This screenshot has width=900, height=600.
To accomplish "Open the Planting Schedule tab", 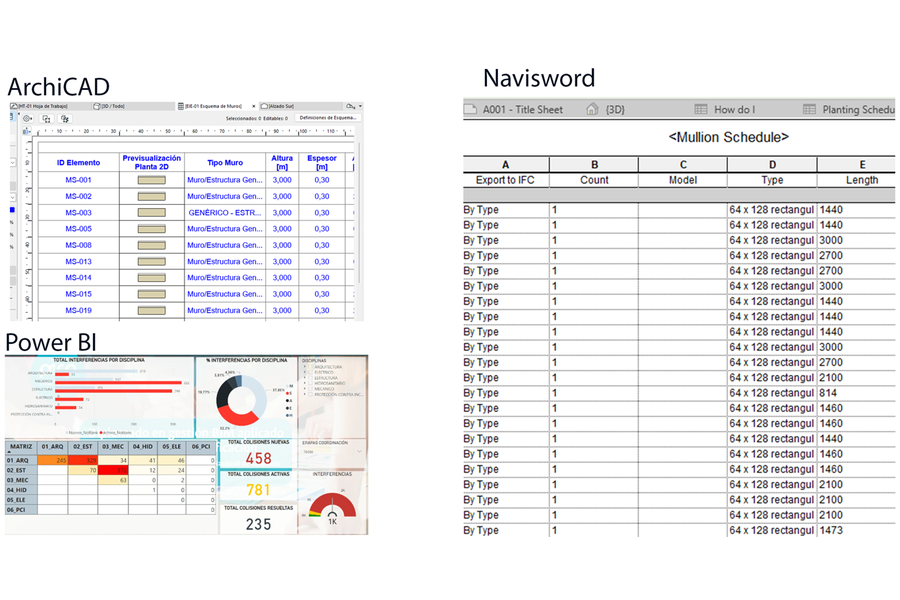I will click(849, 110).
